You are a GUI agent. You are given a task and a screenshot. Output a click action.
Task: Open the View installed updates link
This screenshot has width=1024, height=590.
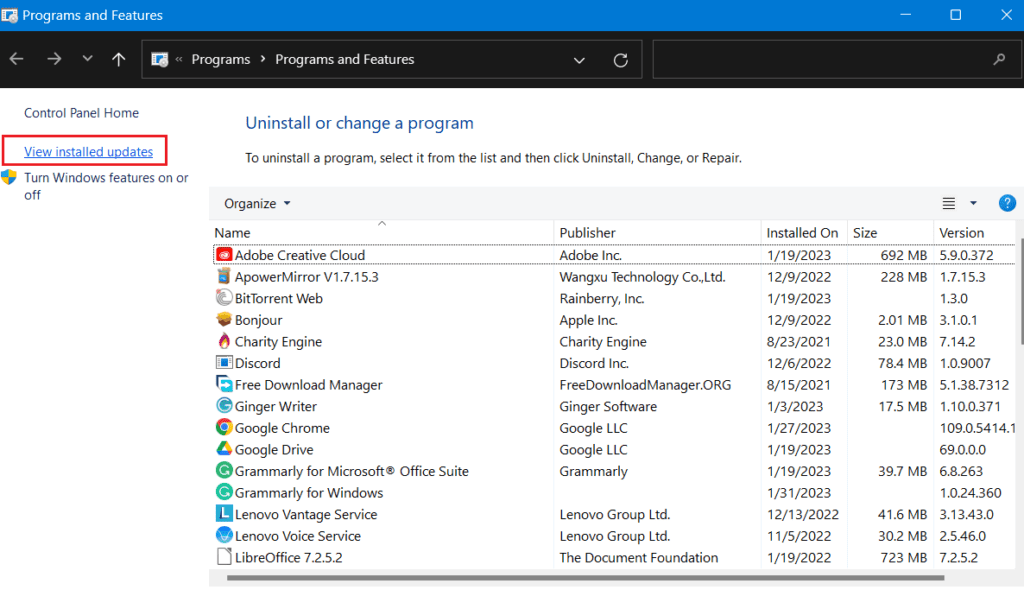point(88,152)
